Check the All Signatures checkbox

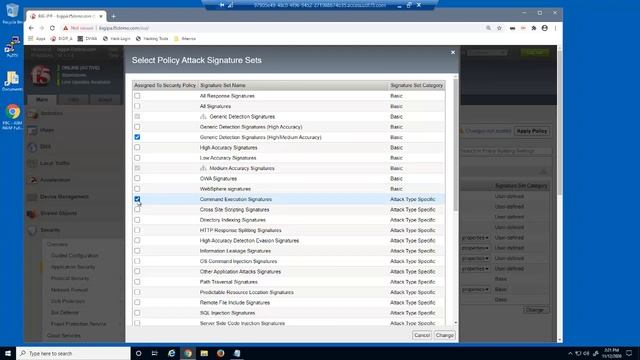[137, 106]
